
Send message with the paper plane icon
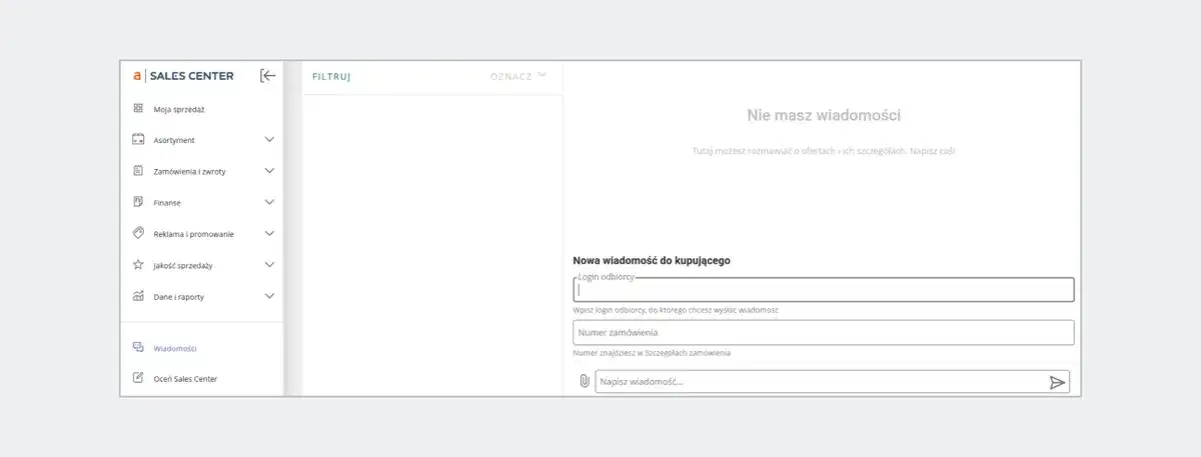click(1057, 382)
